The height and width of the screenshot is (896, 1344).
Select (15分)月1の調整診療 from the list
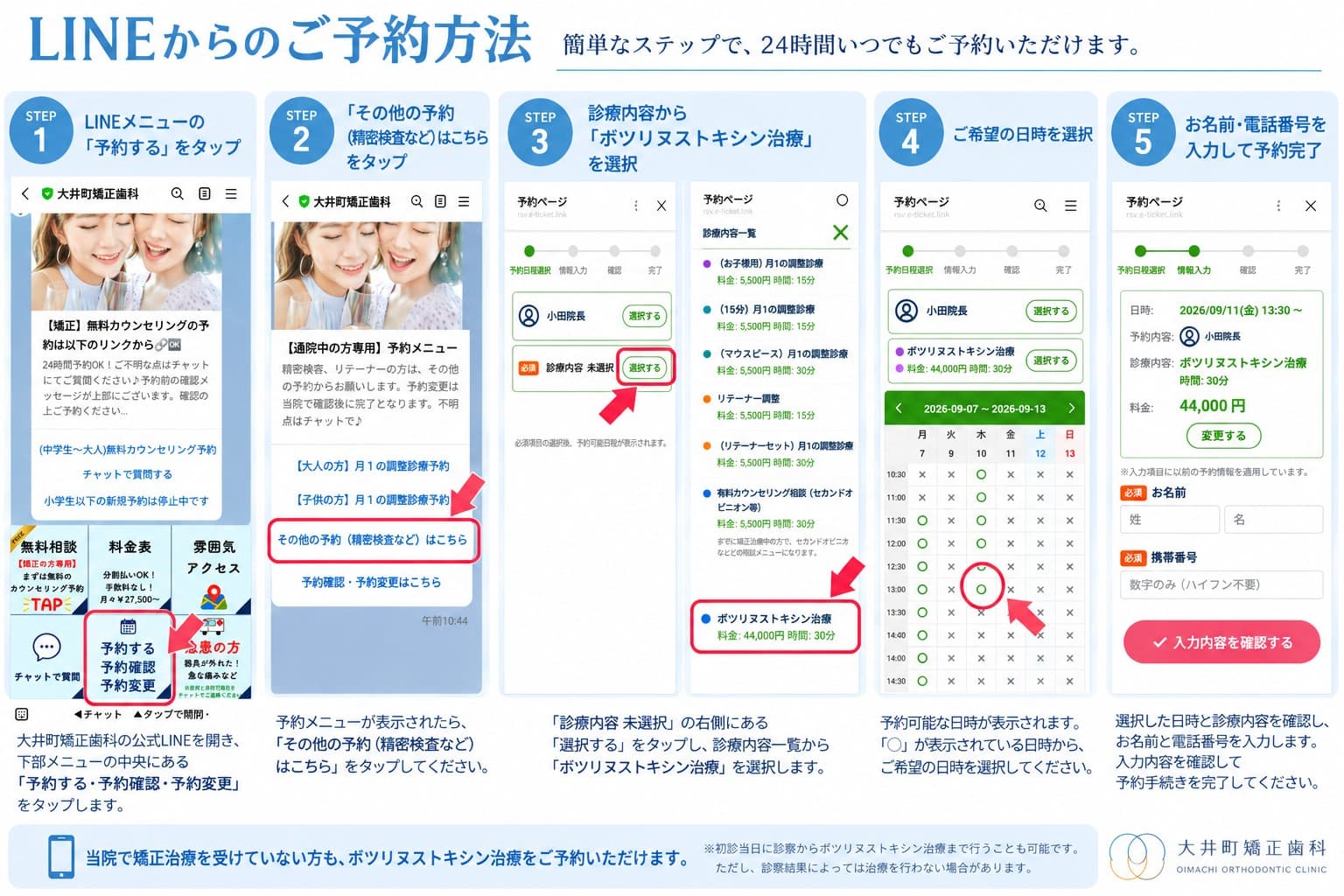(772, 317)
